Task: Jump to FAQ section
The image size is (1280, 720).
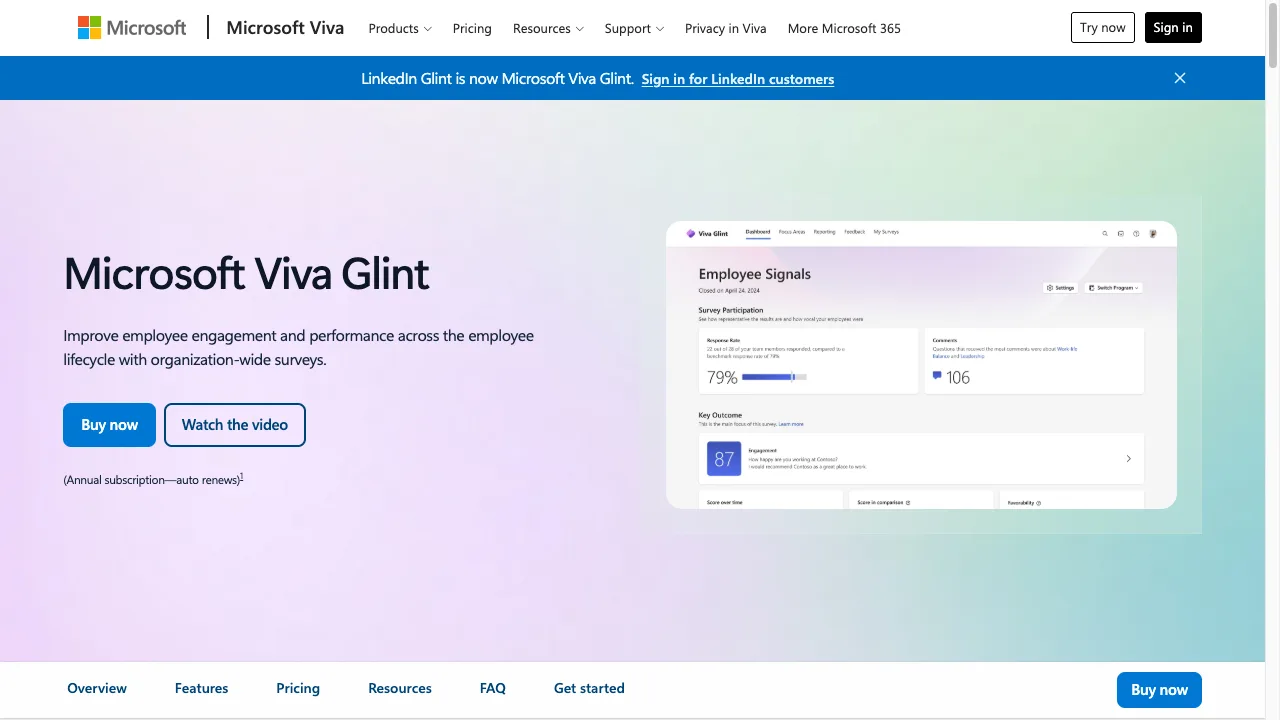Action: 493,688
